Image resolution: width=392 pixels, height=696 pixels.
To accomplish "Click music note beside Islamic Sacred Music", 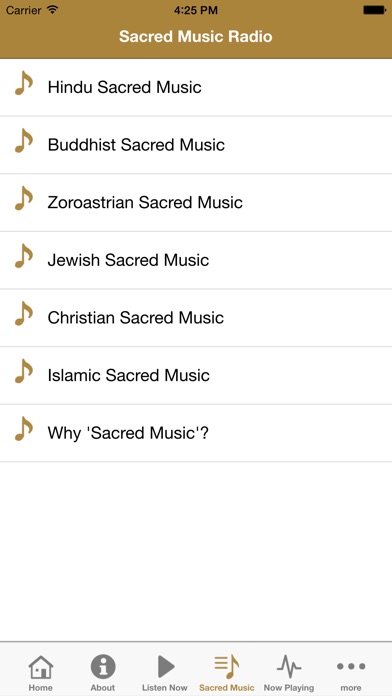I will (x=24, y=372).
